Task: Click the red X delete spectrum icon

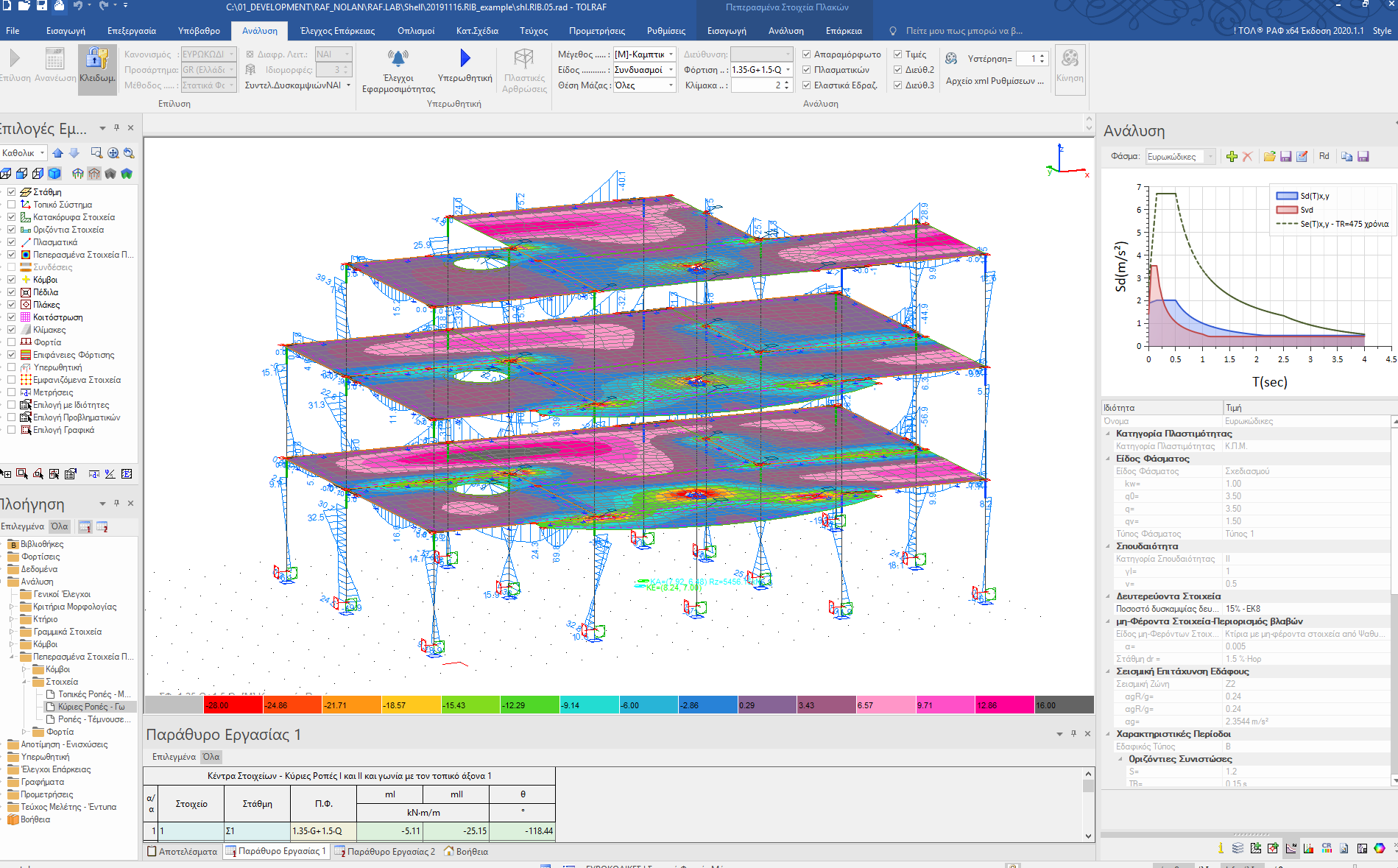Action: [x=1247, y=156]
